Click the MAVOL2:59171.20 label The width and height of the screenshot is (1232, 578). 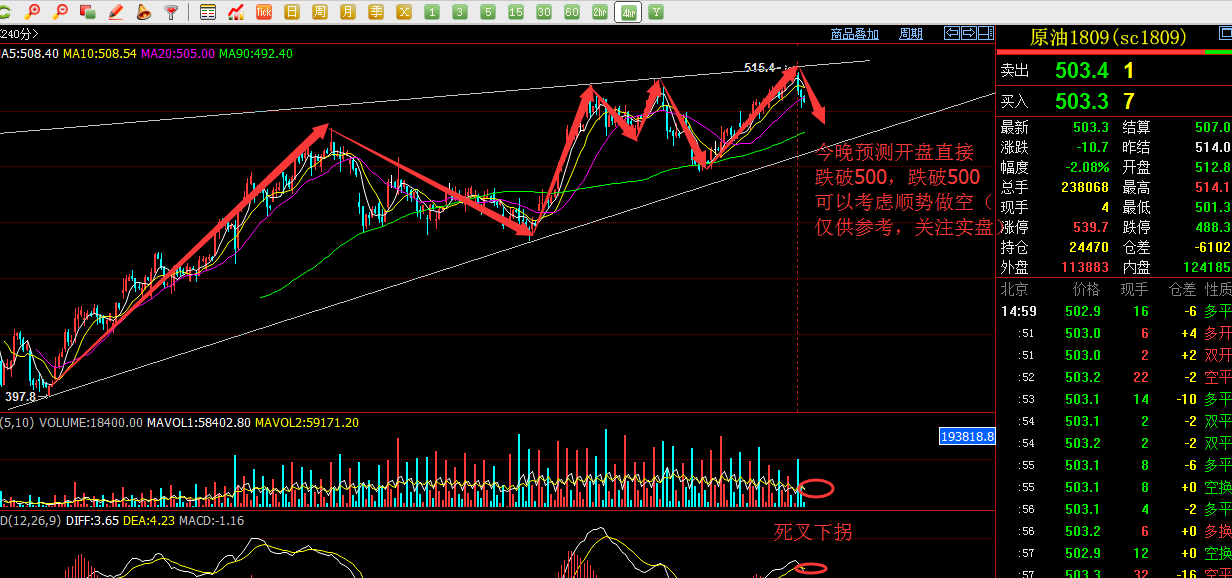[x=307, y=423]
